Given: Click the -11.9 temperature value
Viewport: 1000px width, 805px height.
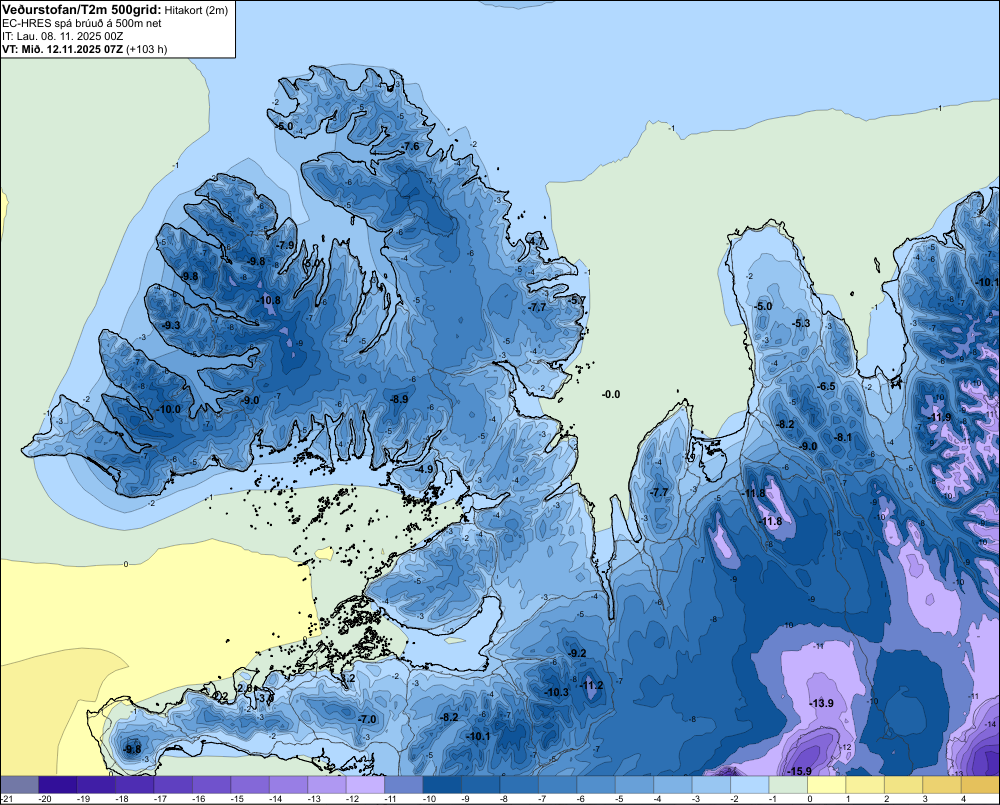Looking at the screenshot, I should pos(939,417).
